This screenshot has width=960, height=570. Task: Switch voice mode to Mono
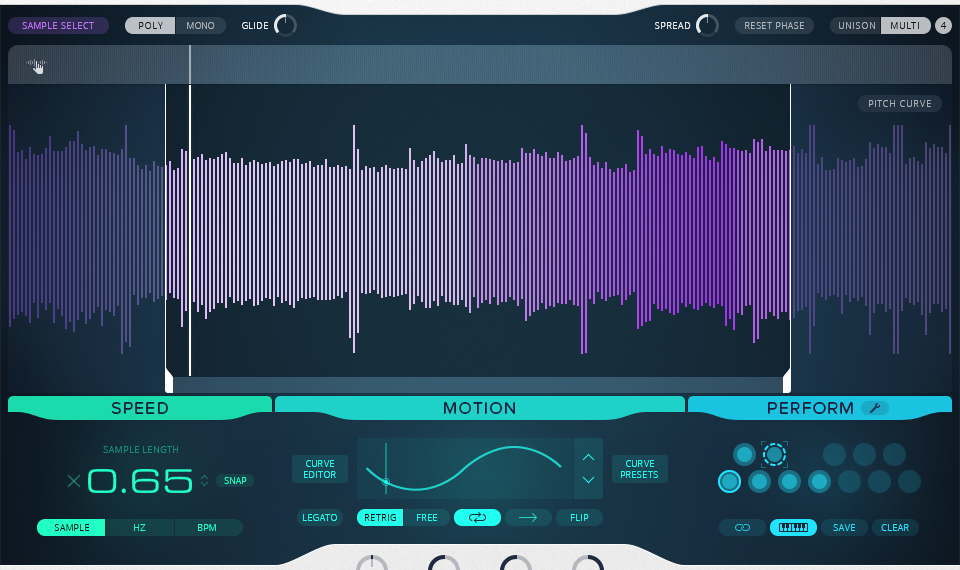coord(200,26)
